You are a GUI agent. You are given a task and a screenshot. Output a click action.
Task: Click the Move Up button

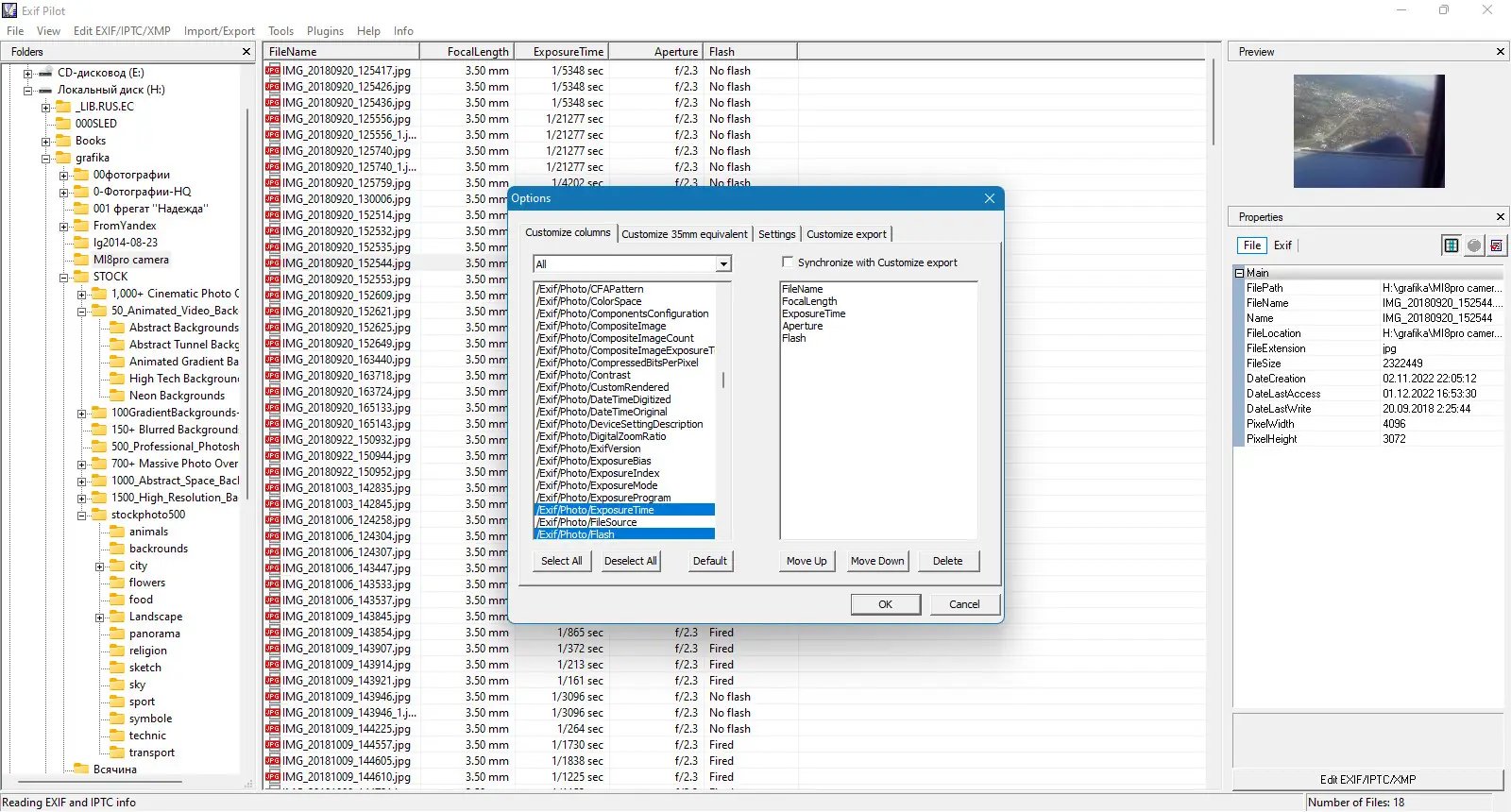806,561
